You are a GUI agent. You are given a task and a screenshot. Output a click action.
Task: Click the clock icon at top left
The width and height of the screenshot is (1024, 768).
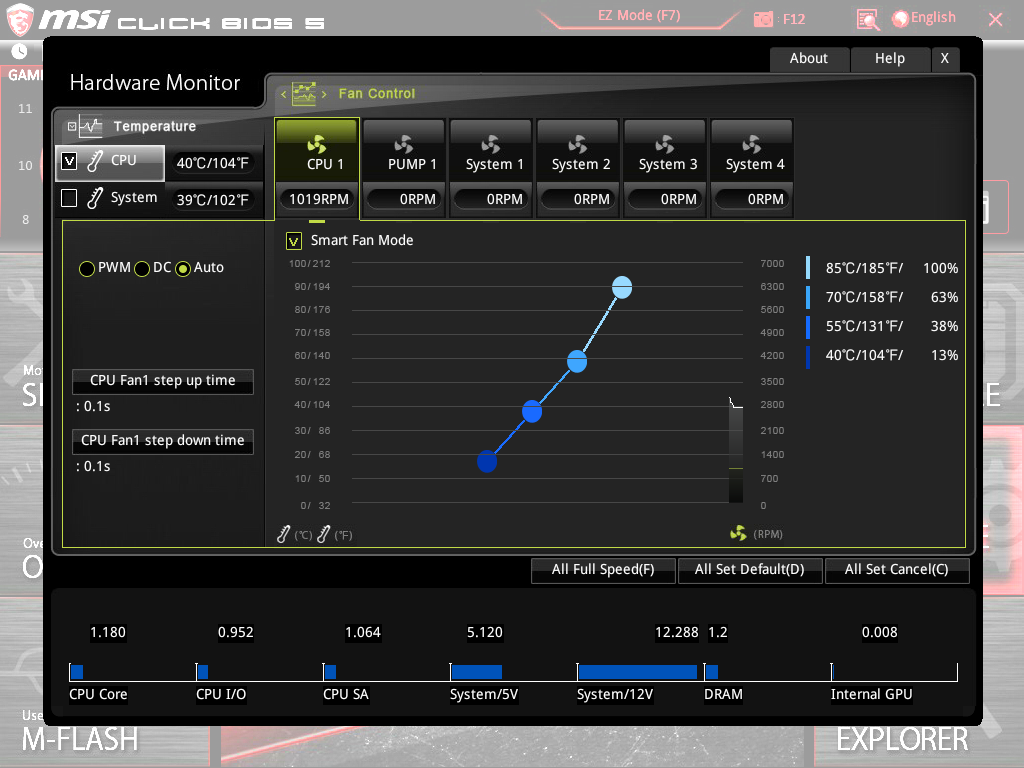point(20,51)
